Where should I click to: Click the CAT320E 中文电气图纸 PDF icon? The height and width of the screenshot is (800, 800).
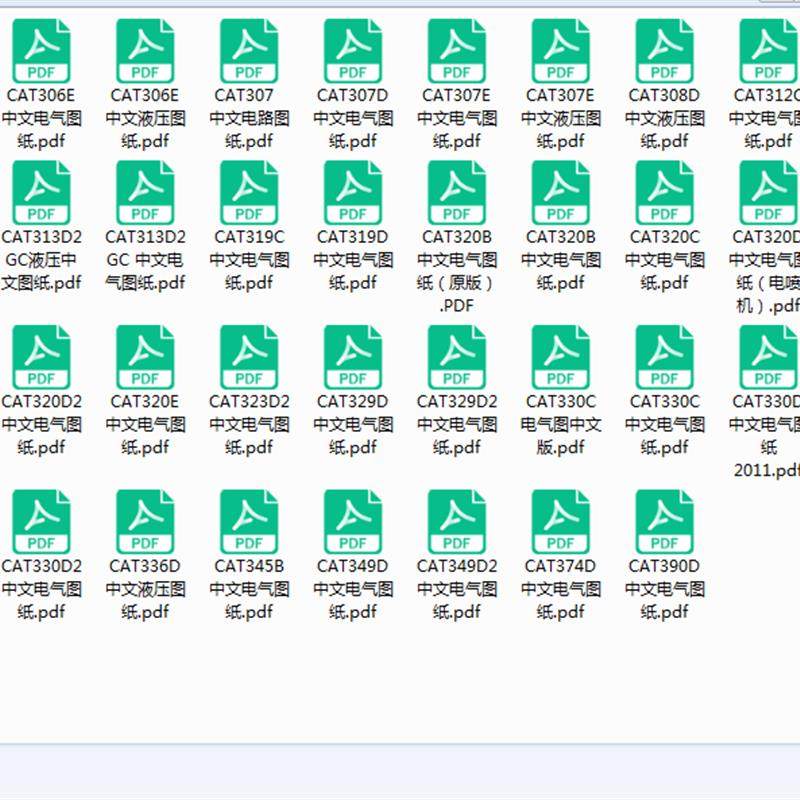145,357
